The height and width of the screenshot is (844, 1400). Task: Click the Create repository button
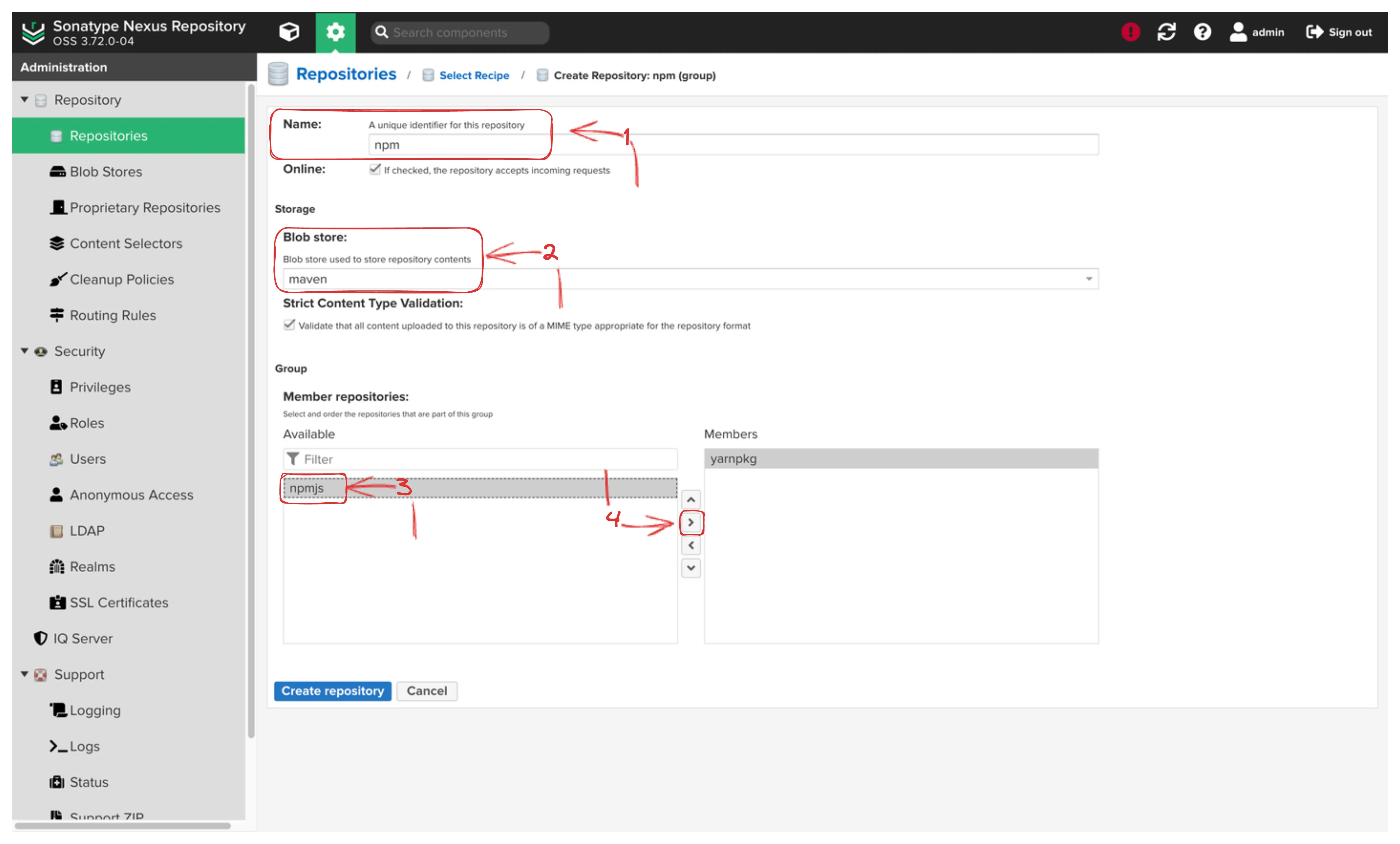[333, 691]
